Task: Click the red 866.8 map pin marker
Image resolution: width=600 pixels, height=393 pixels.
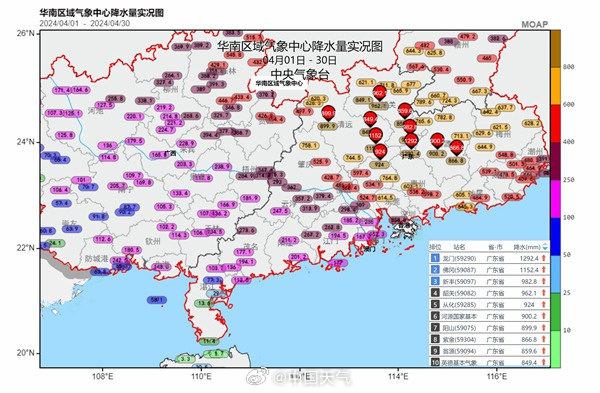Action: tap(456, 147)
